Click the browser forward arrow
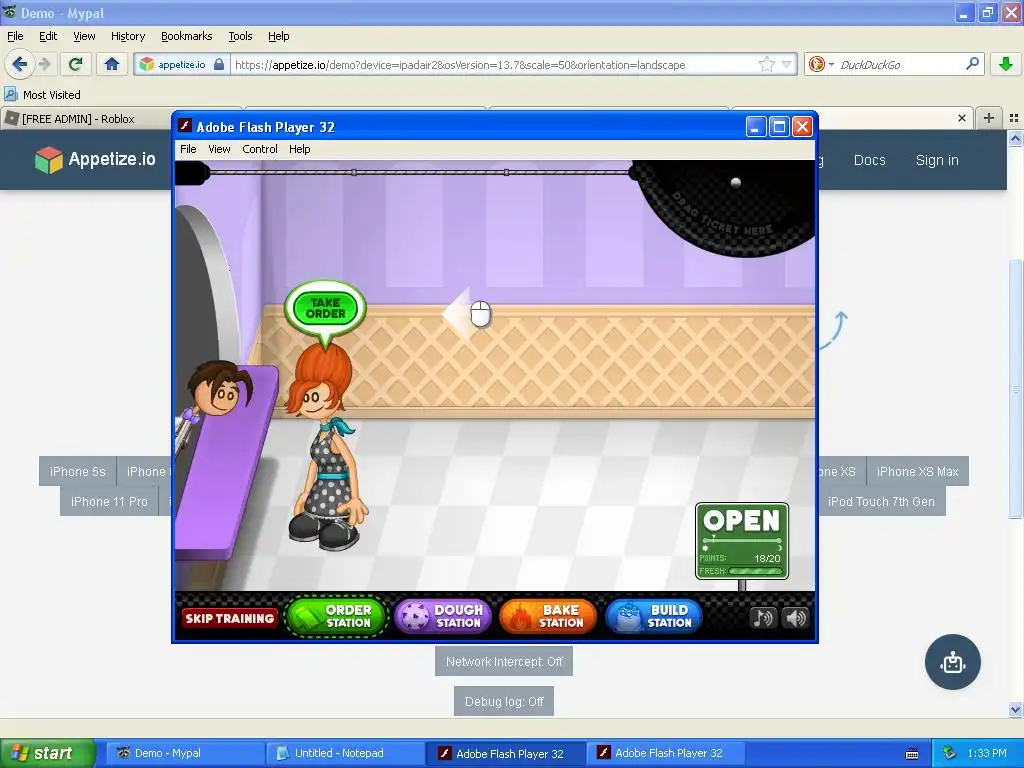The height and width of the screenshot is (768, 1024). 44,64
